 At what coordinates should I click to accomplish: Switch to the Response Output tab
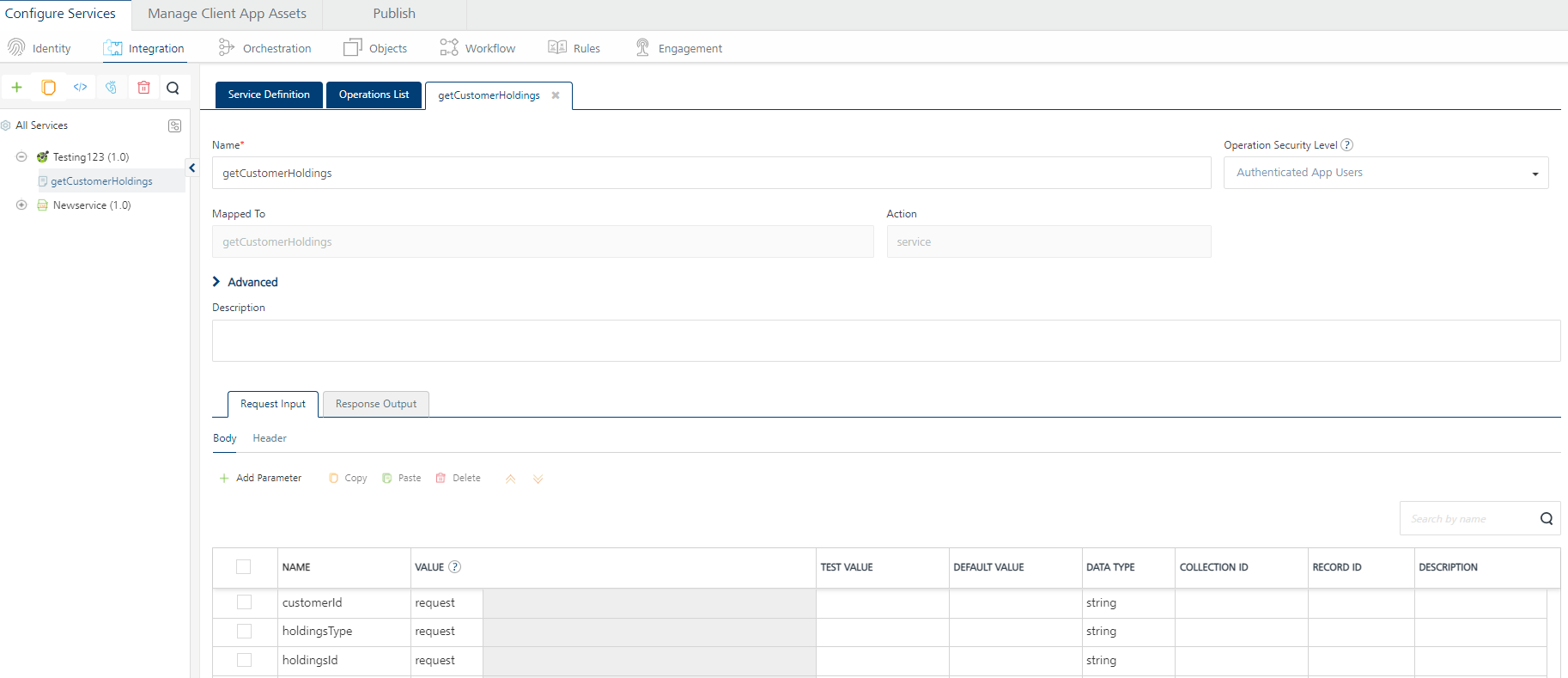[x=375, y=404]
